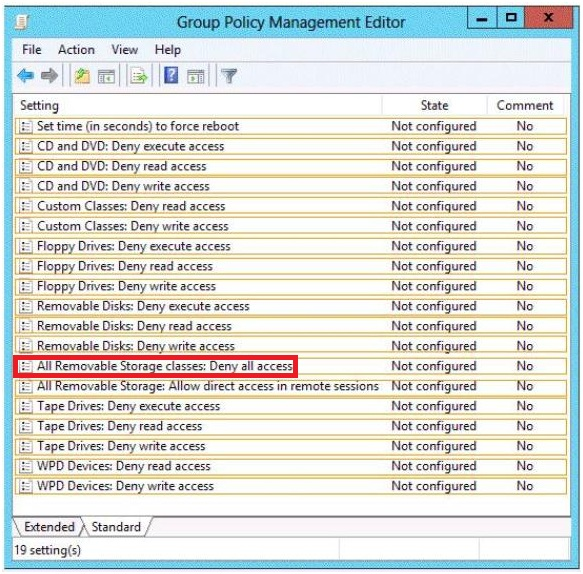
Task: Open the View menu
Action: tap(125, 49)
